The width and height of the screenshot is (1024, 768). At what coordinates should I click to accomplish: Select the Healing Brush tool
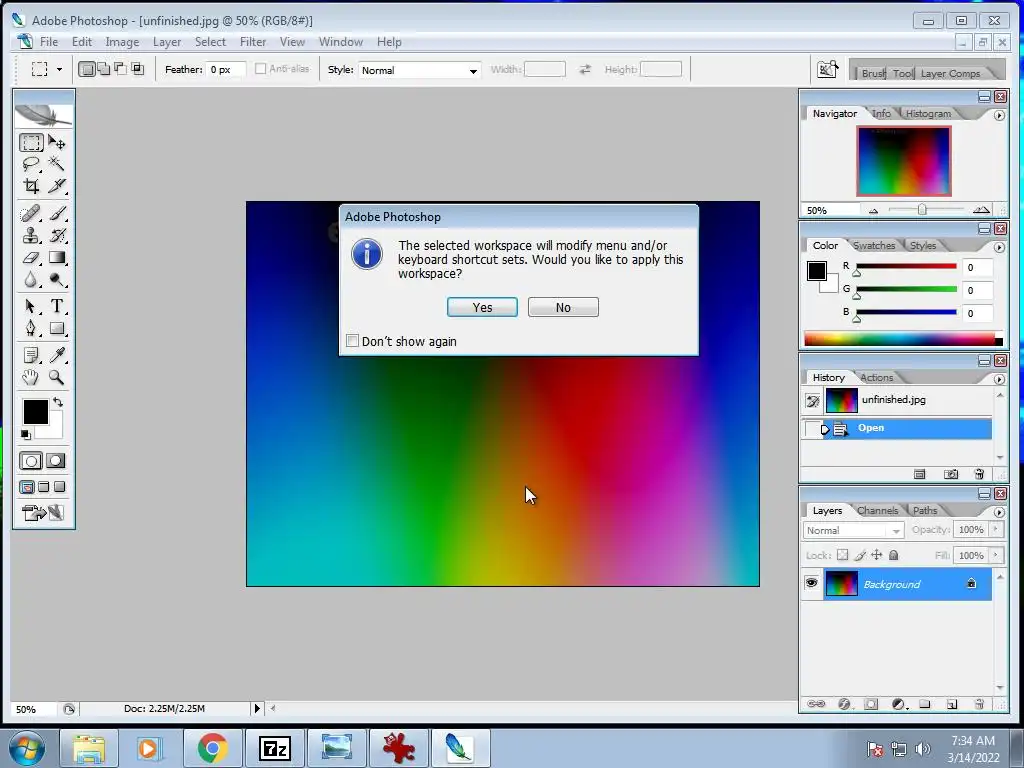[x=31, y=214]
